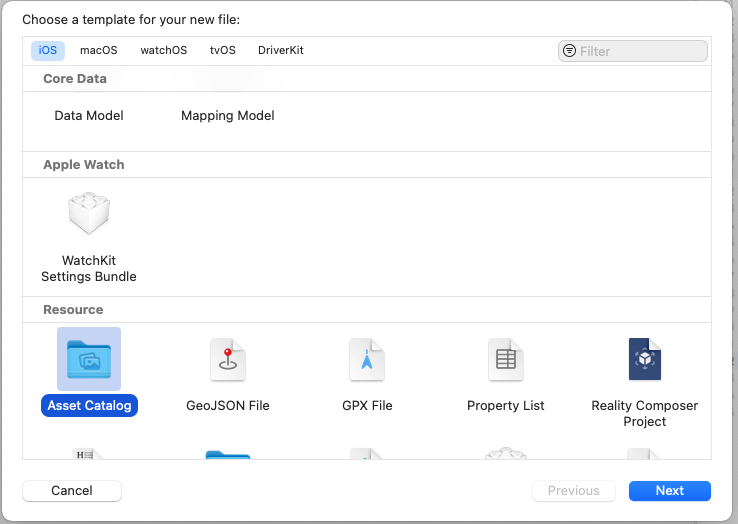Image resolution: width=738 pixels, height=524 pixels.
Task: Click the Core Data section header
Action: (75, 79)
